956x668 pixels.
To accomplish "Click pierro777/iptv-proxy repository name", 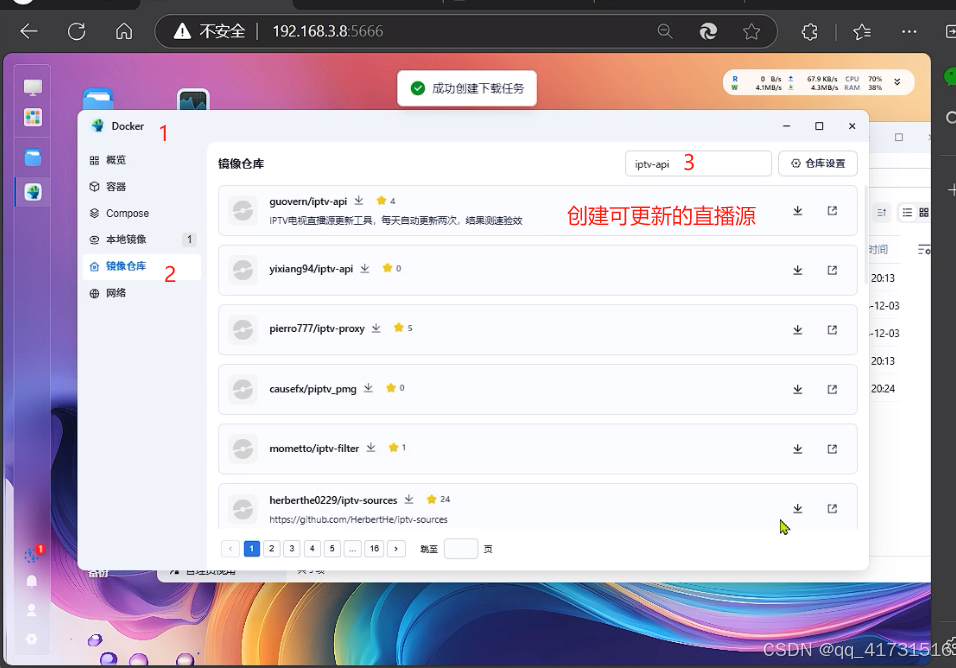I will [317, 329].
